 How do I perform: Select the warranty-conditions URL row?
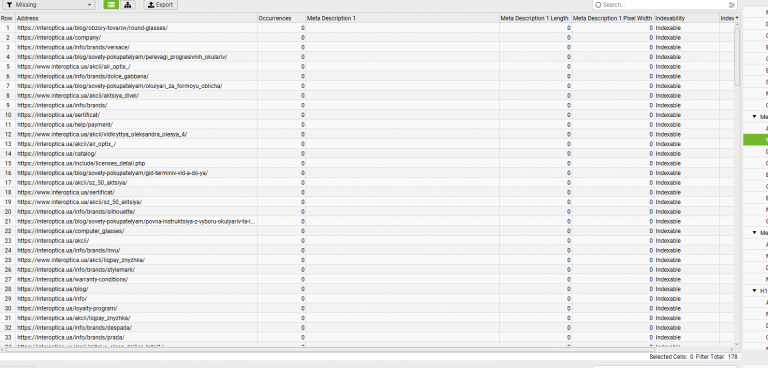(72, 279)
